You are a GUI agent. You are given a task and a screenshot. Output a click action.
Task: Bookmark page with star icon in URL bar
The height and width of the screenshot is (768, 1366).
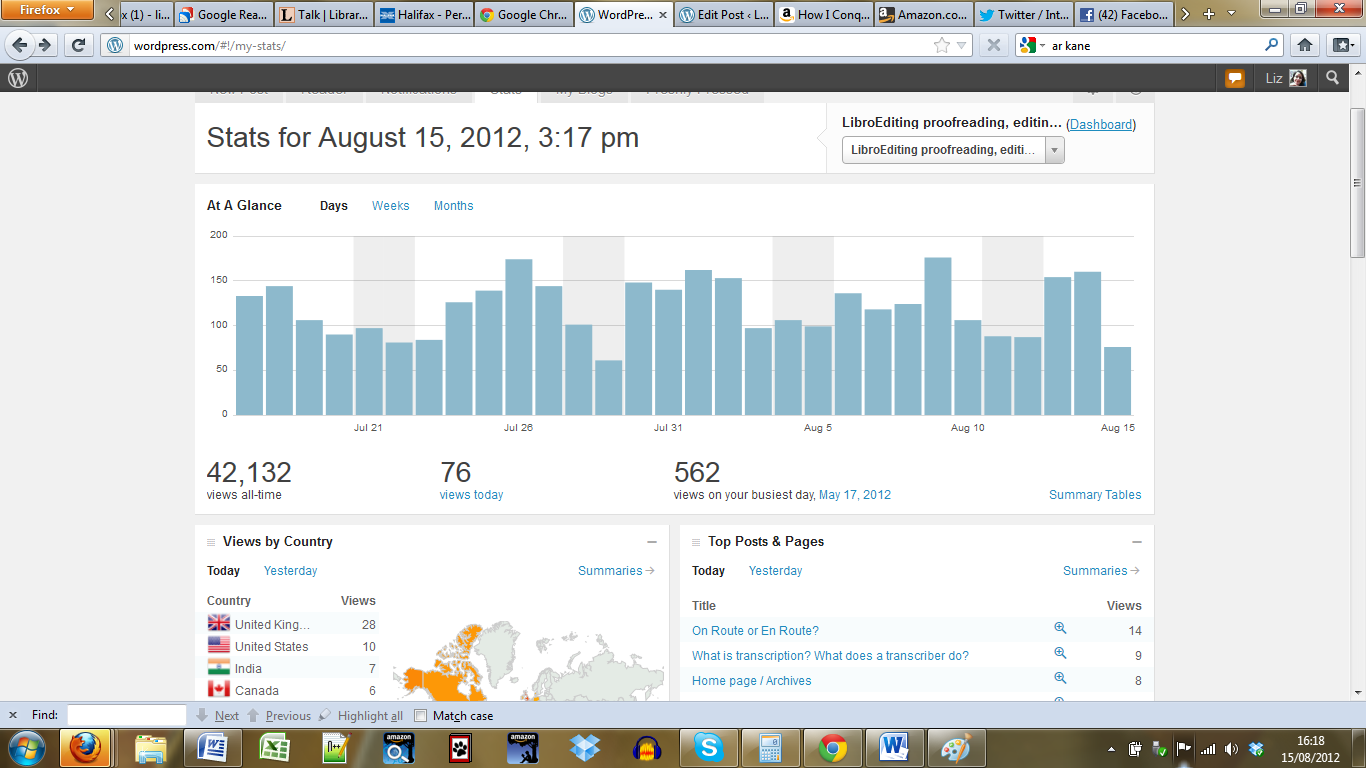click(x=941, y=45)
